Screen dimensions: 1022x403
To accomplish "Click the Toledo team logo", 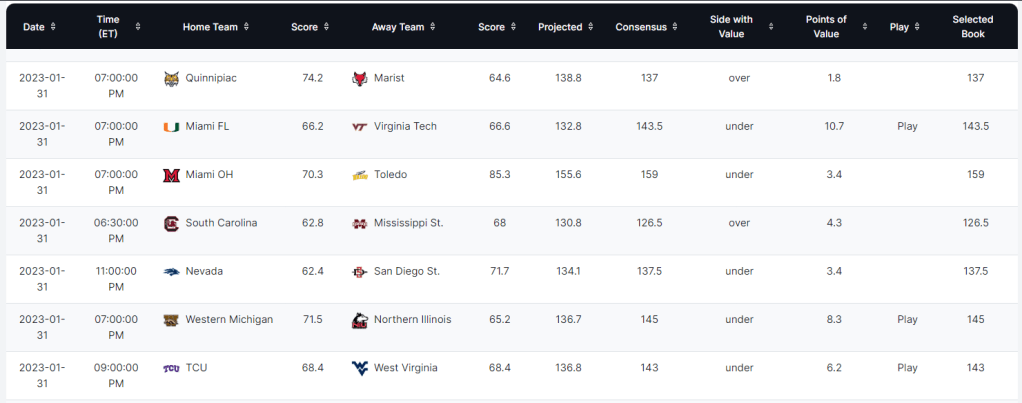I will tap(360, 175).
